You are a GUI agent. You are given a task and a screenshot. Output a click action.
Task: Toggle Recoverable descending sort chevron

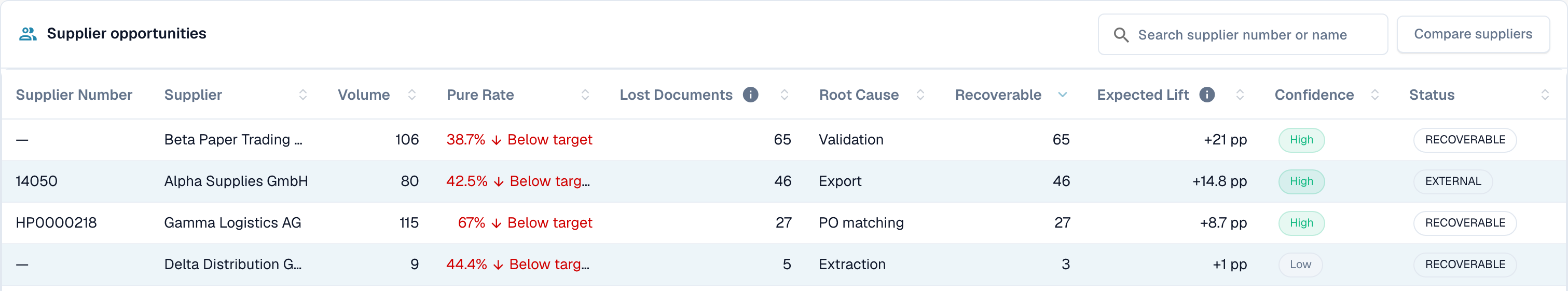point(1063,95)
